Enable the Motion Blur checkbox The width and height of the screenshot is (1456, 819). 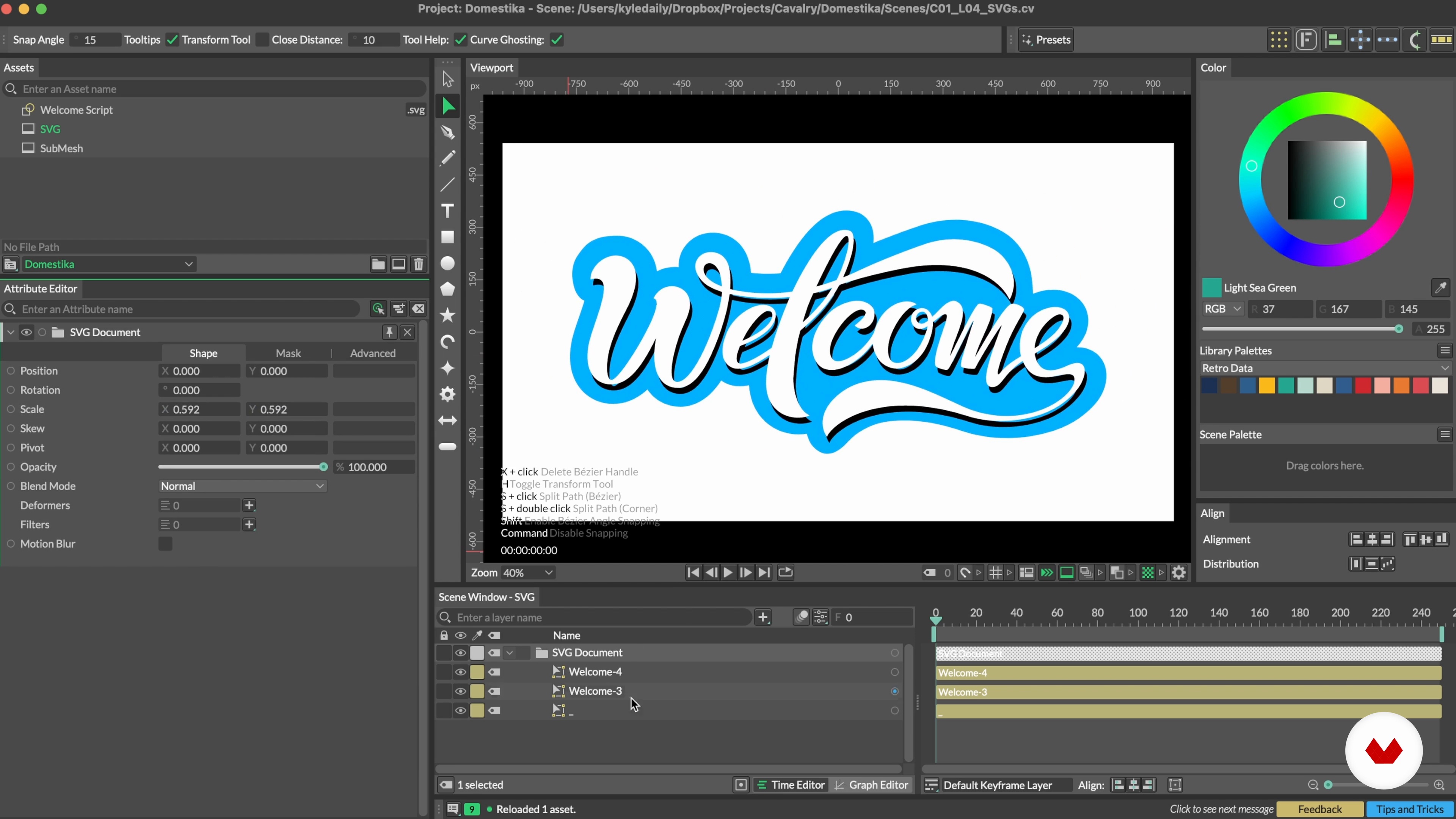pyautogui.click(x=165, y=544)
